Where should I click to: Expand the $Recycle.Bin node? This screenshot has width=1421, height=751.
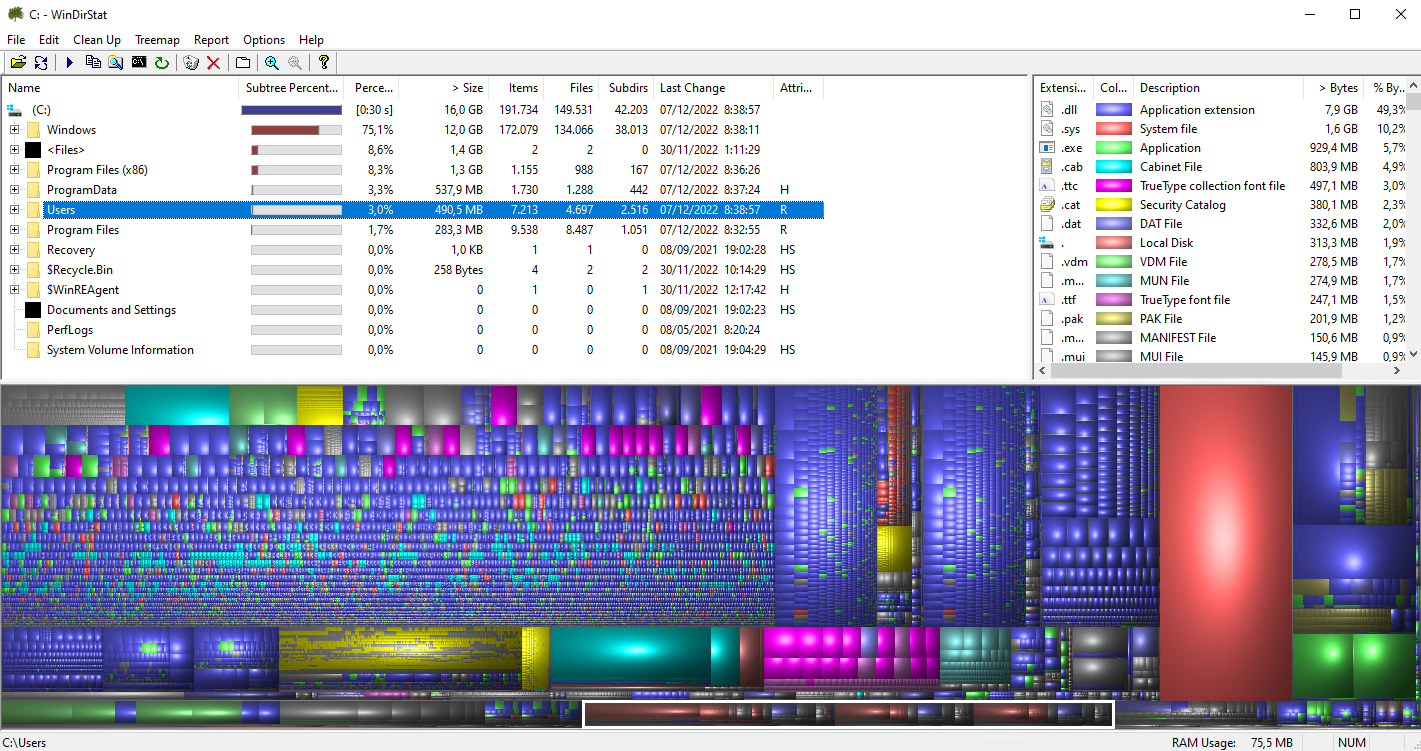point(14,269)
